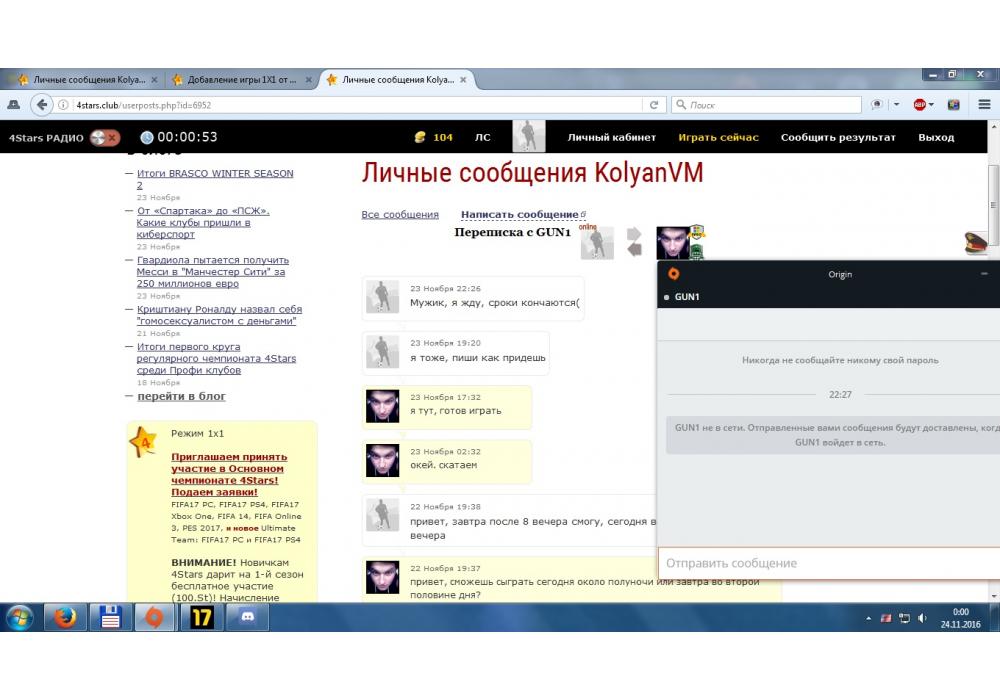Click the gold coin balance icon
Image resolution: width=1000 pixels, height=700 pixels.
(420, 137)
